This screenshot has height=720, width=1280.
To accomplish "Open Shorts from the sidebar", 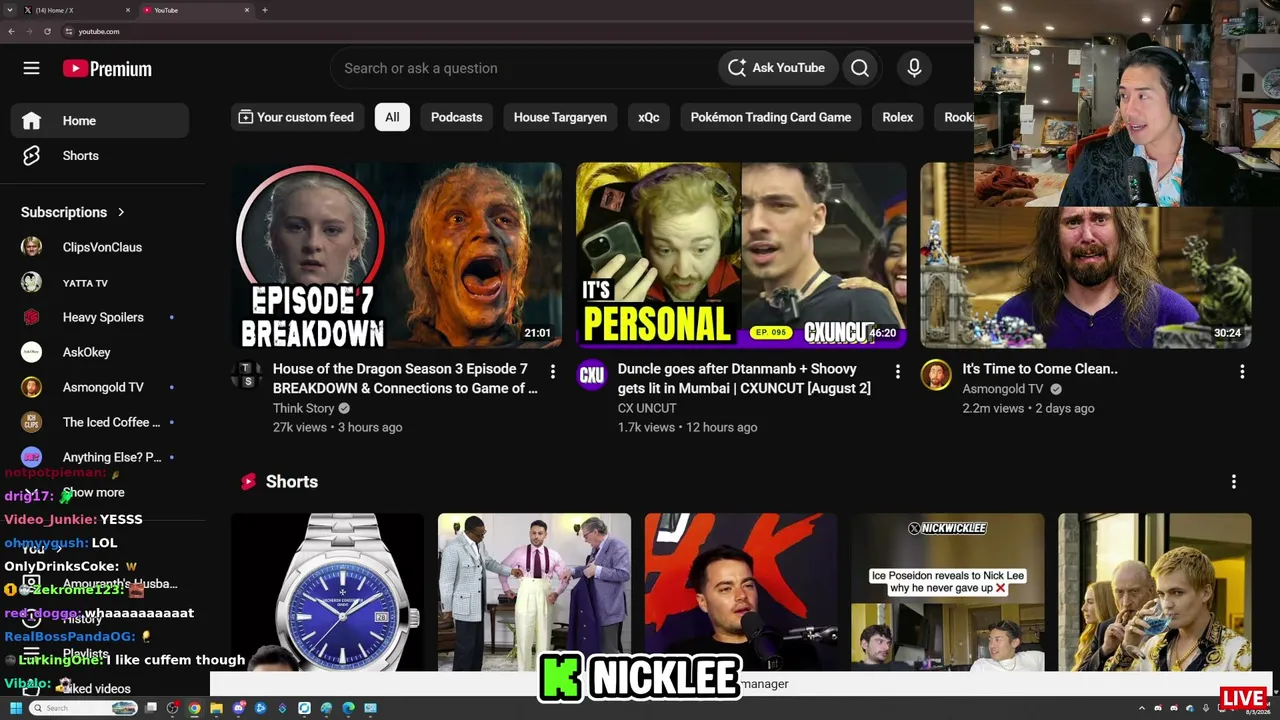I will [100, 156].
